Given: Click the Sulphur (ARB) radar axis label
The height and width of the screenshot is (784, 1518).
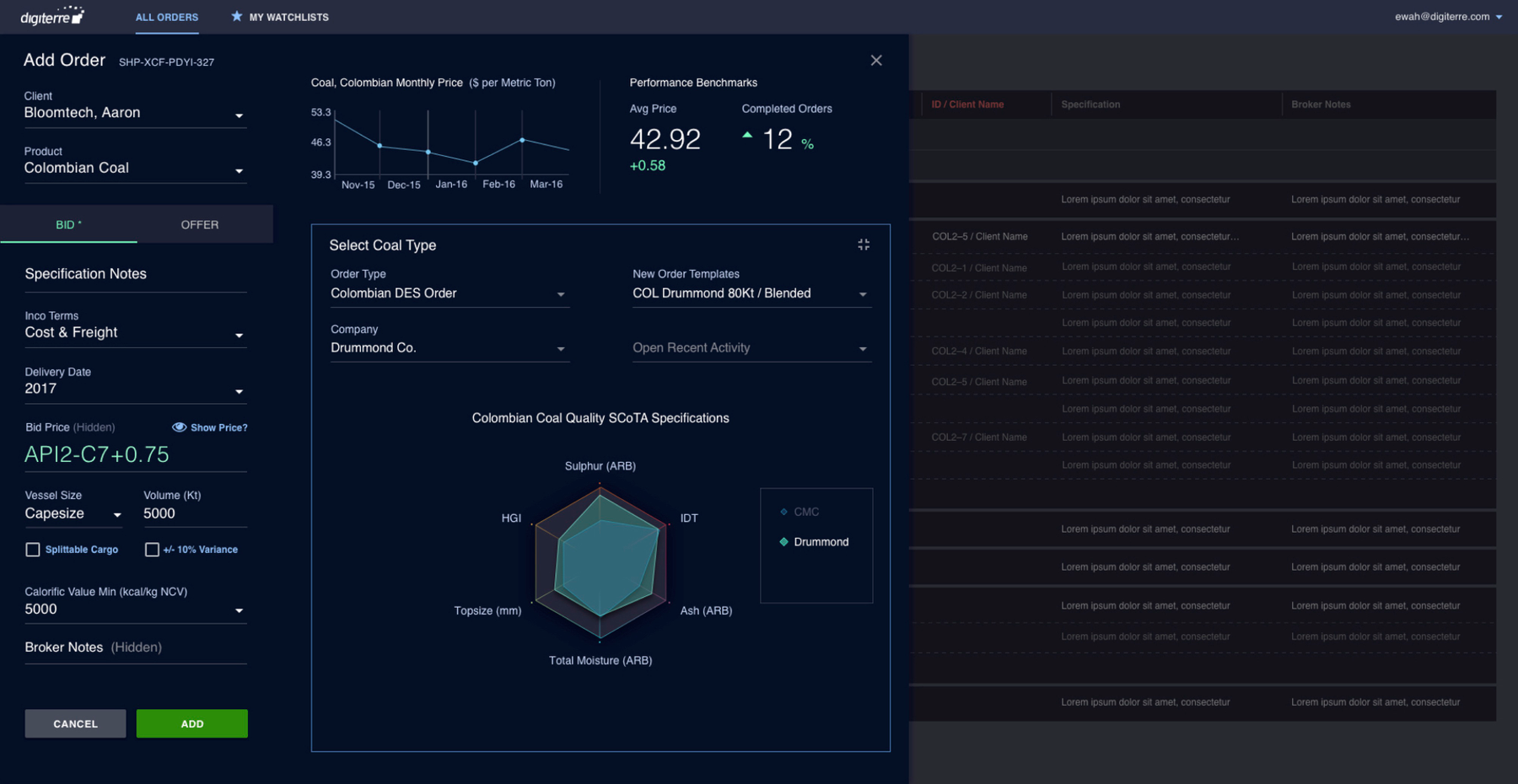Looking at the screenshot, I should coord(600,466).
